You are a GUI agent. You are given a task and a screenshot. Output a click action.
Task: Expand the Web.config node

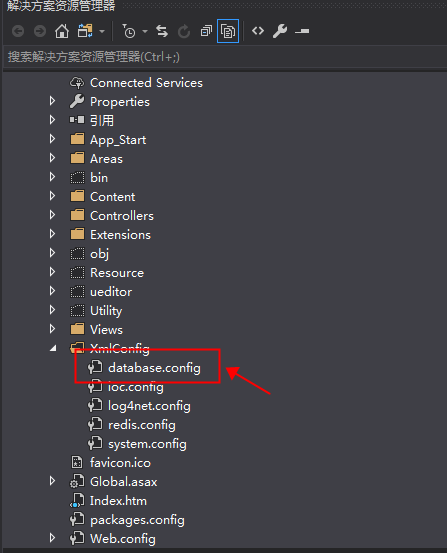(52, 538)
